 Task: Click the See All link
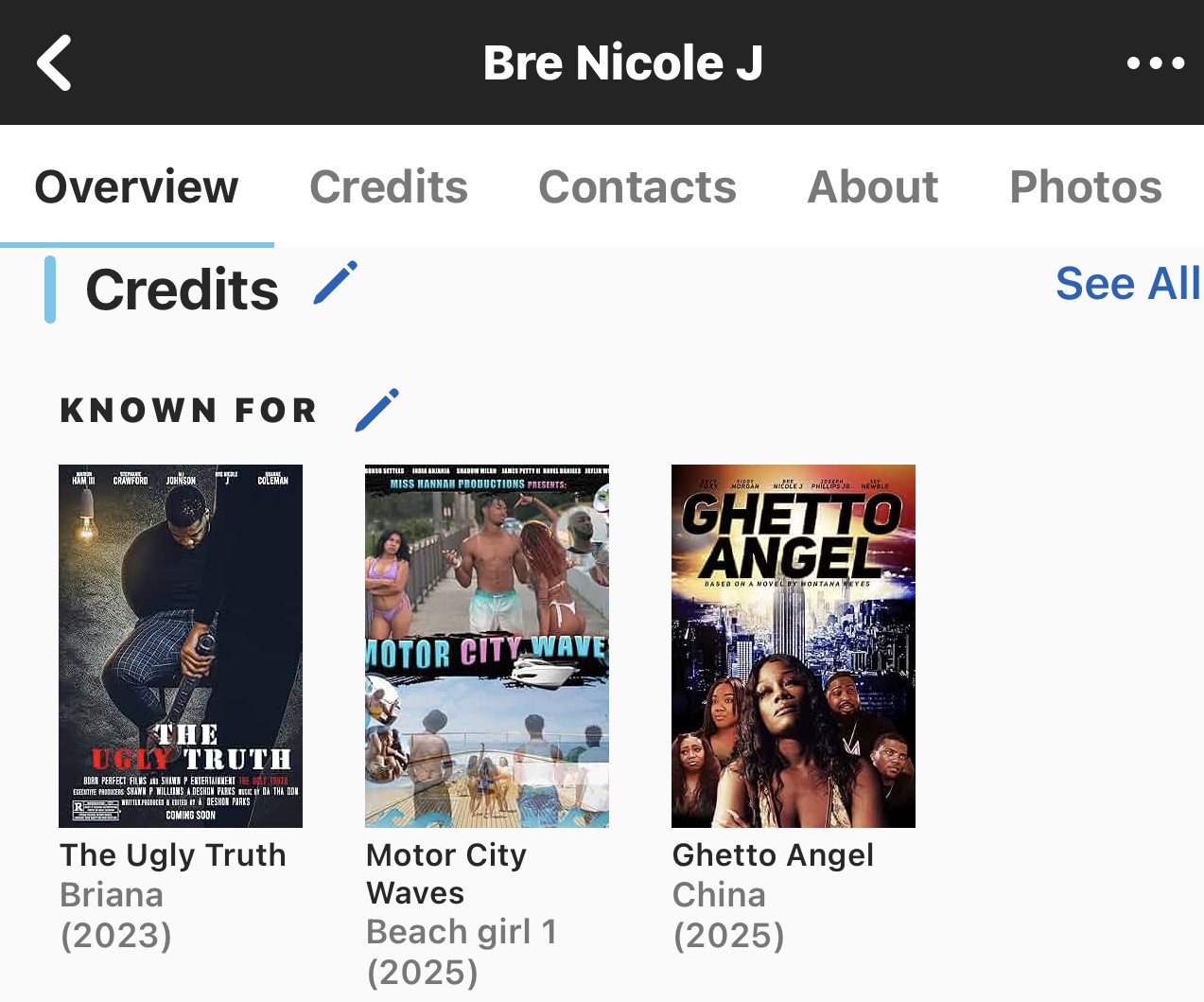1128,283
